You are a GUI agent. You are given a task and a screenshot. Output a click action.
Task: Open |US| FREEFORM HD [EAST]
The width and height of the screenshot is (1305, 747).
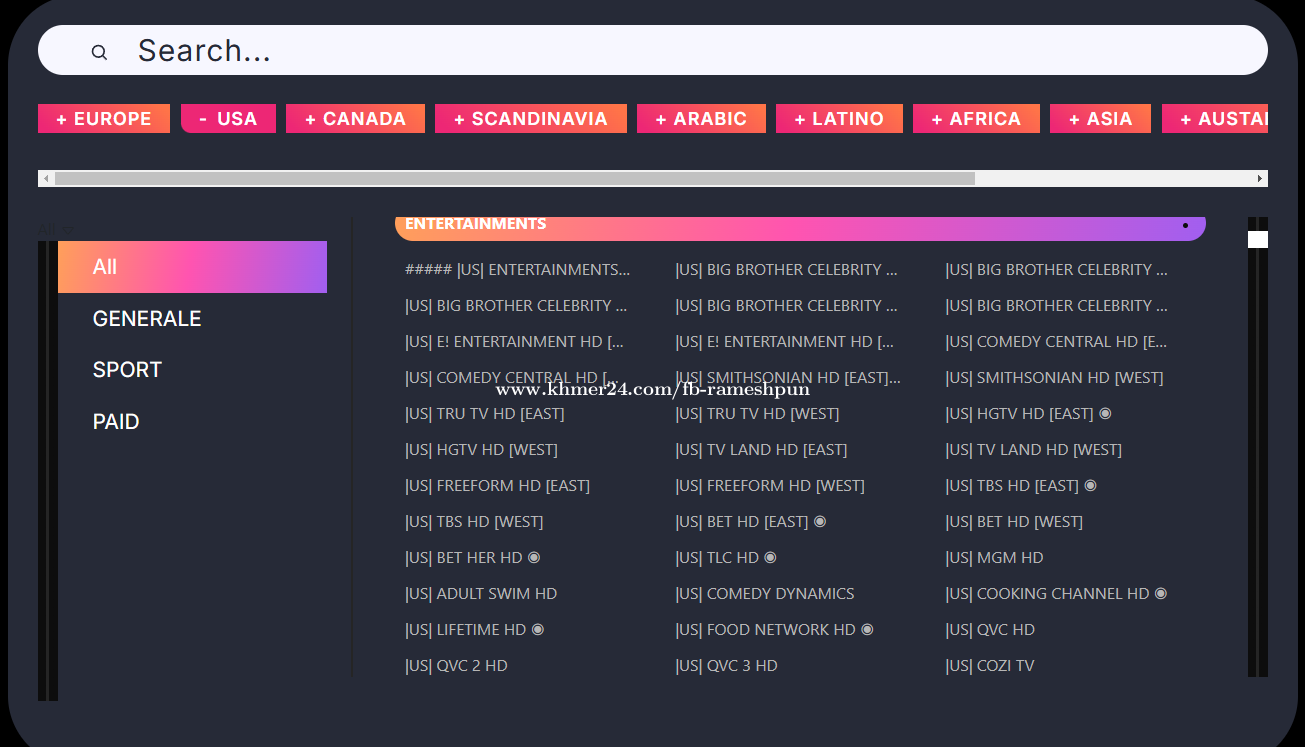(497, 486)
